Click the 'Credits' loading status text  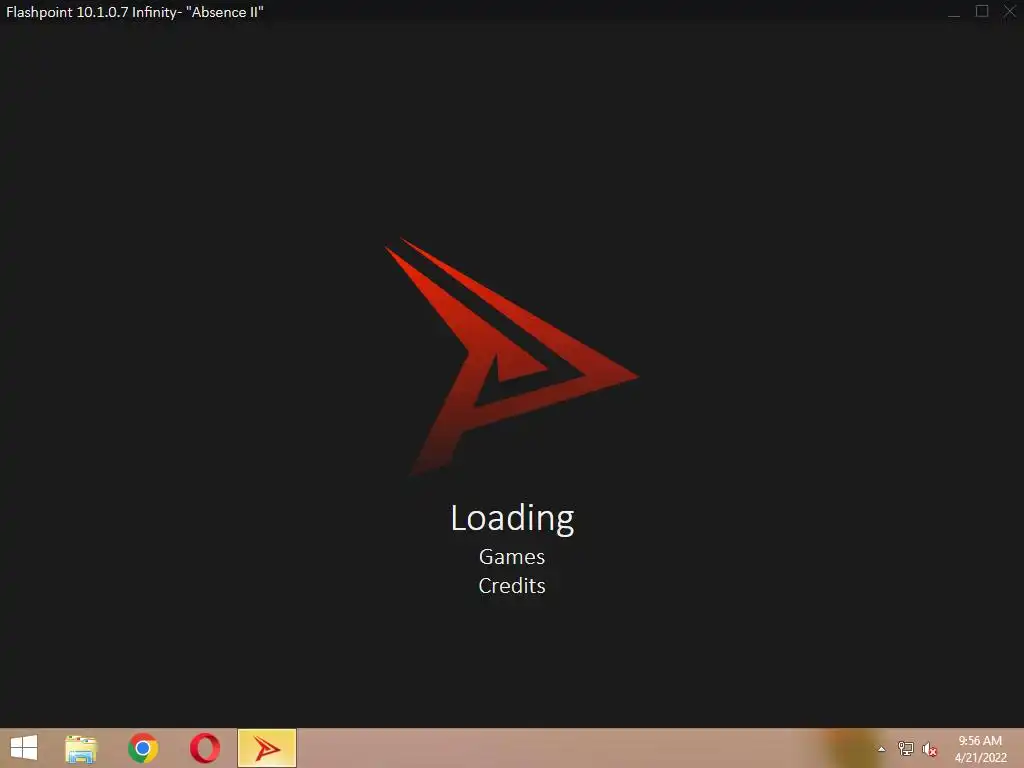pos(512,586)
